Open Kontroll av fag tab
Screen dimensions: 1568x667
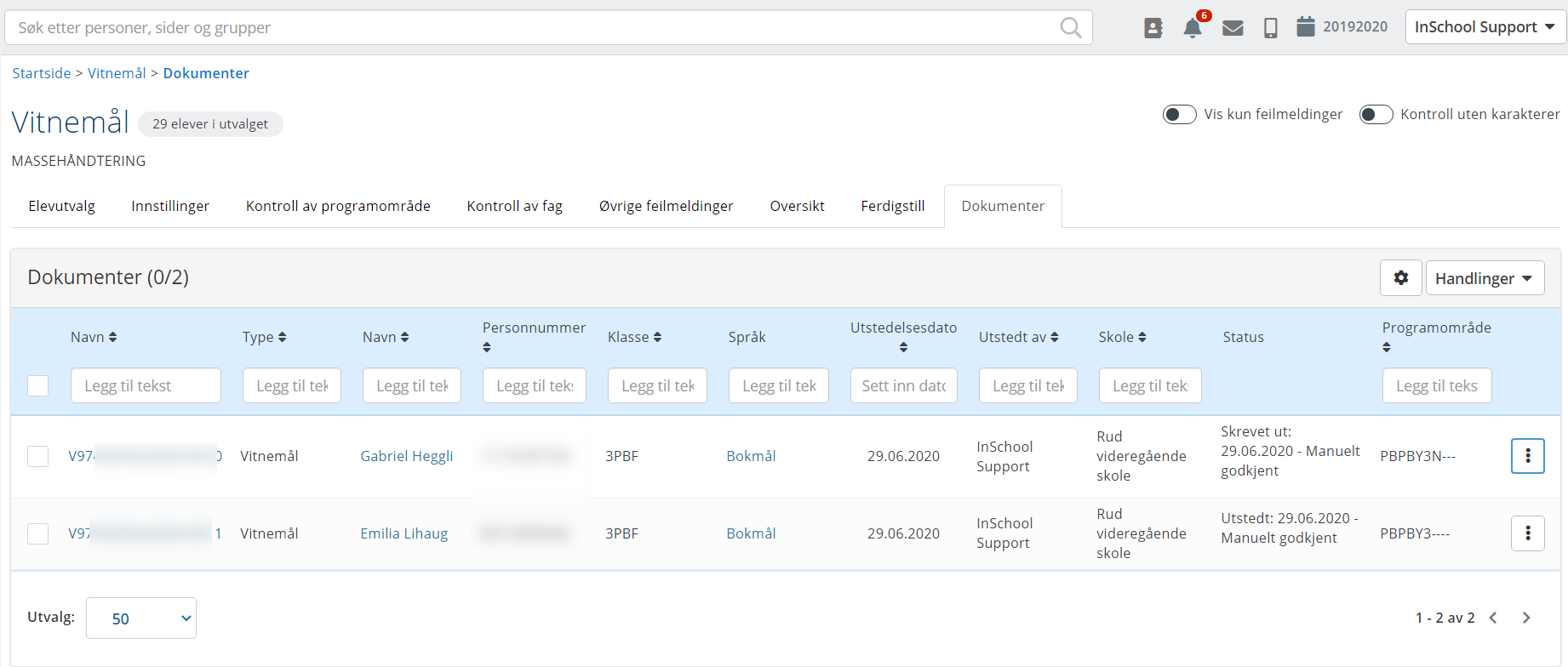tap(515, 206)
